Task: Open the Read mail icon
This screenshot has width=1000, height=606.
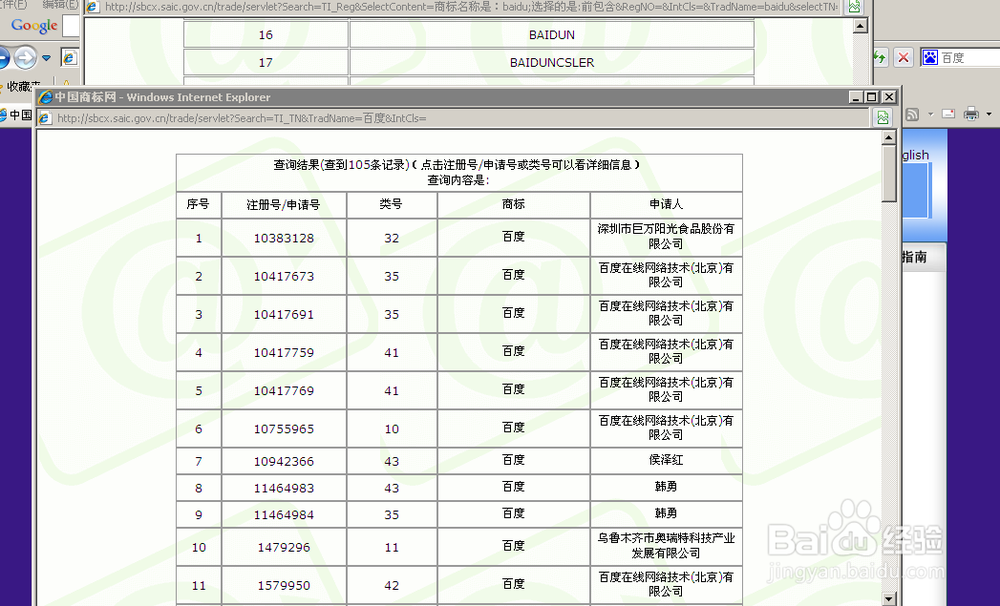Action: click(948, 113)
